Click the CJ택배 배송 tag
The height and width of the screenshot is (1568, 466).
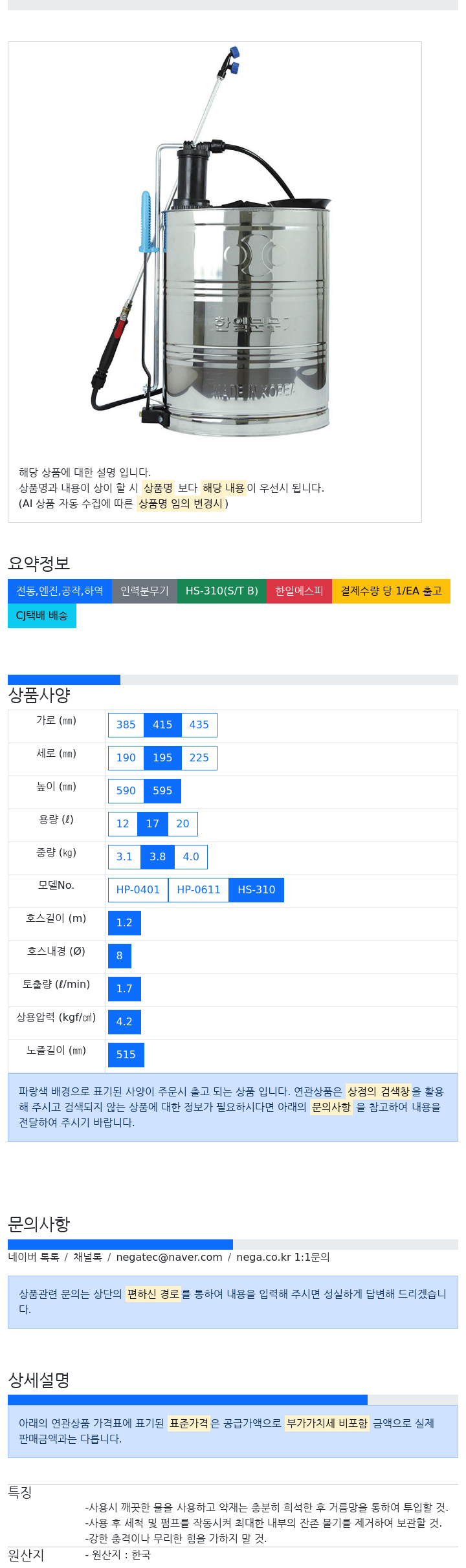[x=42, y=615]
